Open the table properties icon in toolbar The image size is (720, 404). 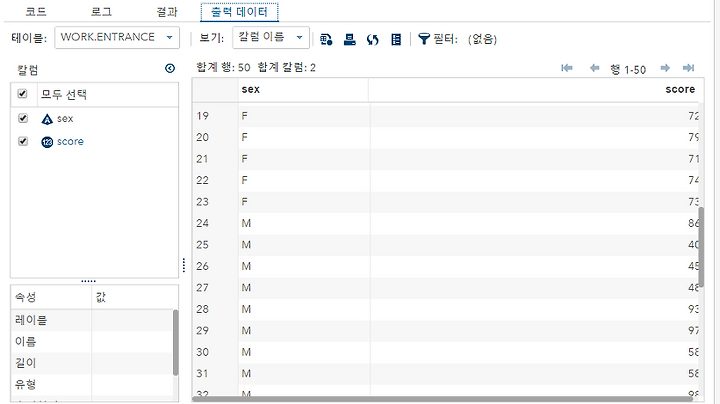click(326, 39)
